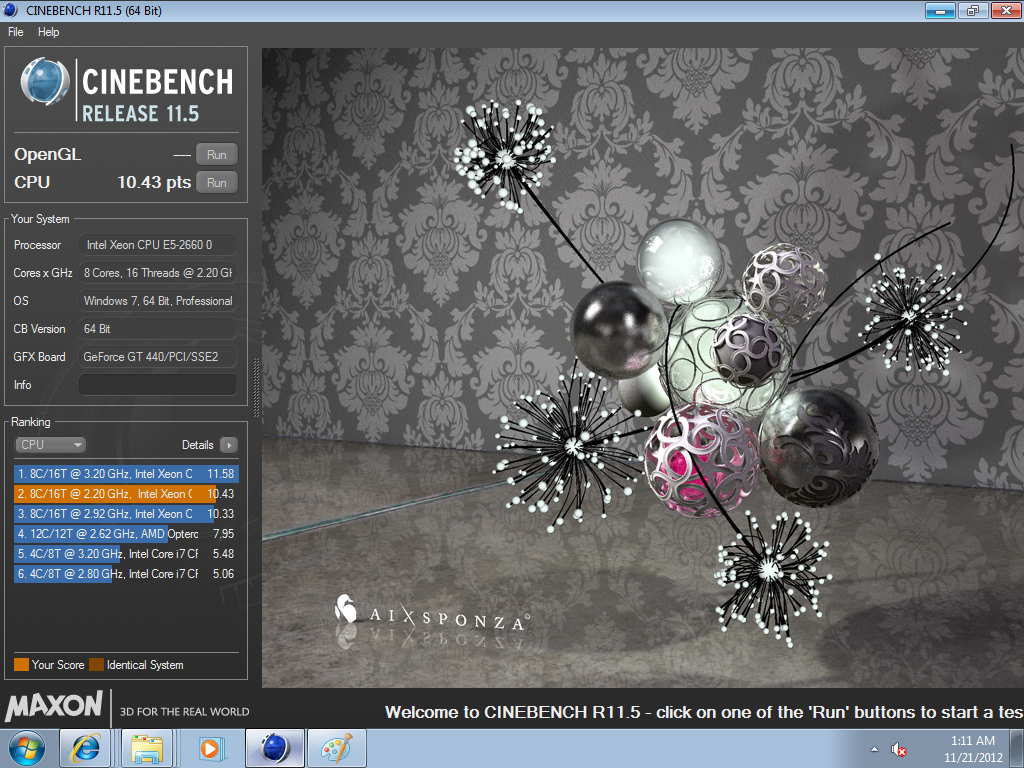1024x768 pixels.
Task: Click the Info text field
Action: point(157,385)
